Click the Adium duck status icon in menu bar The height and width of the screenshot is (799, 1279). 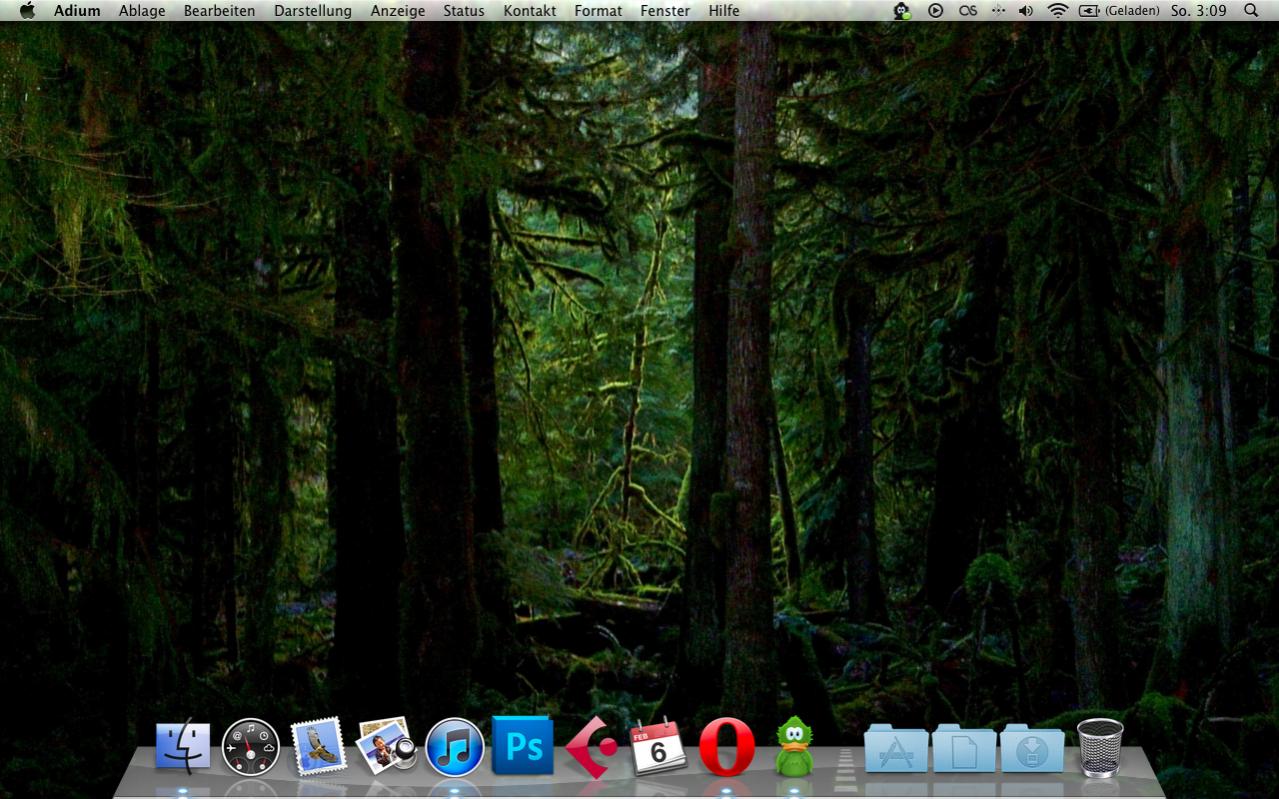902,11
